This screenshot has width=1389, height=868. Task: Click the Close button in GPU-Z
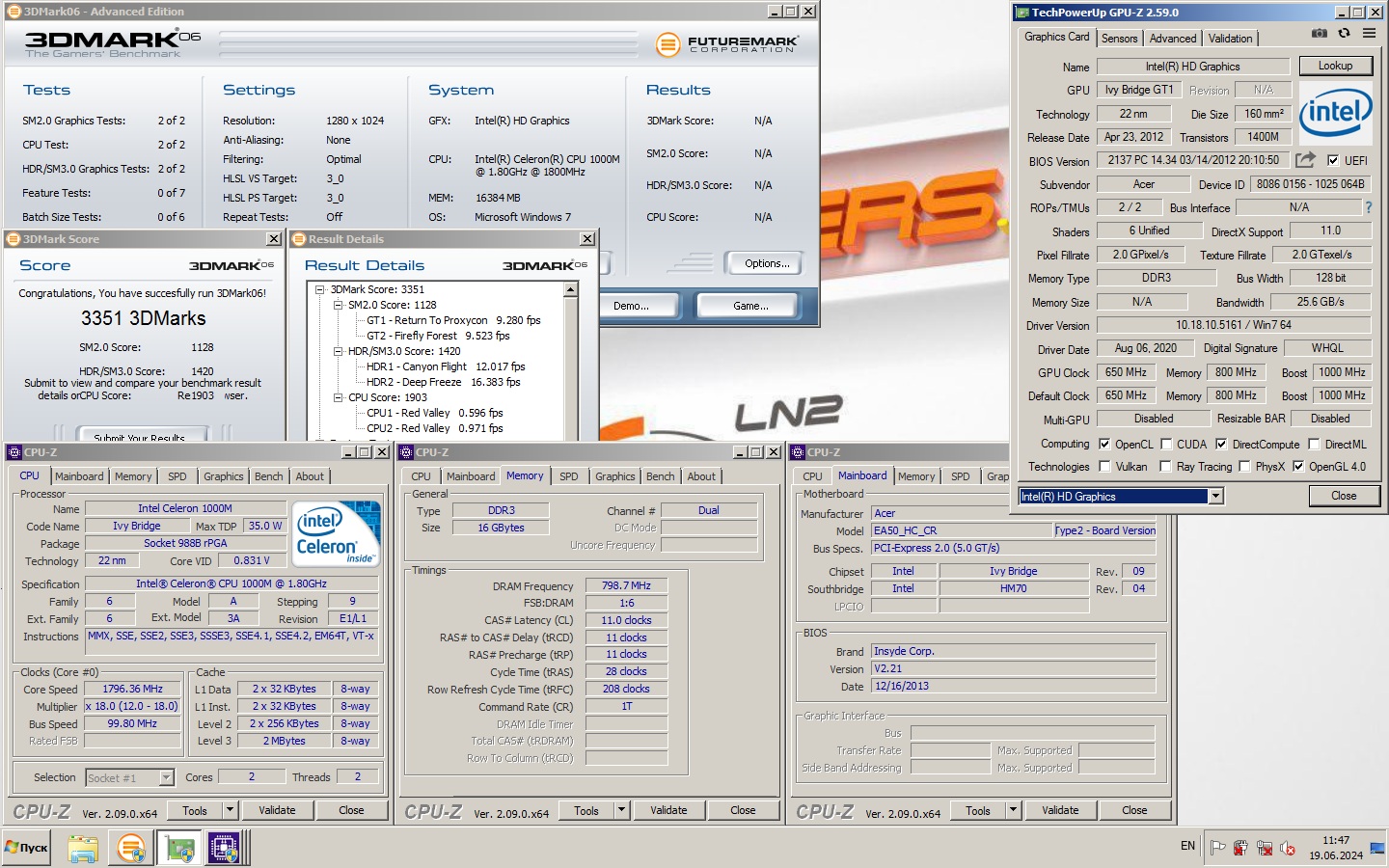[1344, 496]
